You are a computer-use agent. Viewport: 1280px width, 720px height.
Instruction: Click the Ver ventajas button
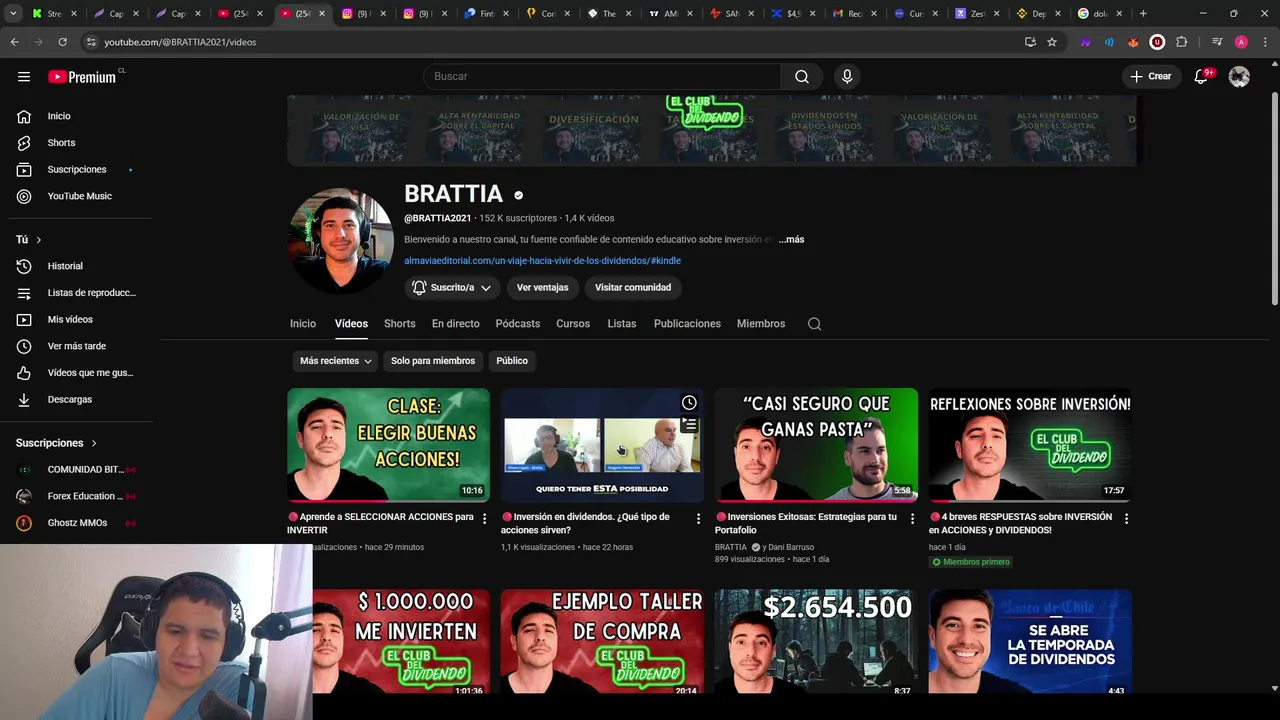[x=542, y=287]
